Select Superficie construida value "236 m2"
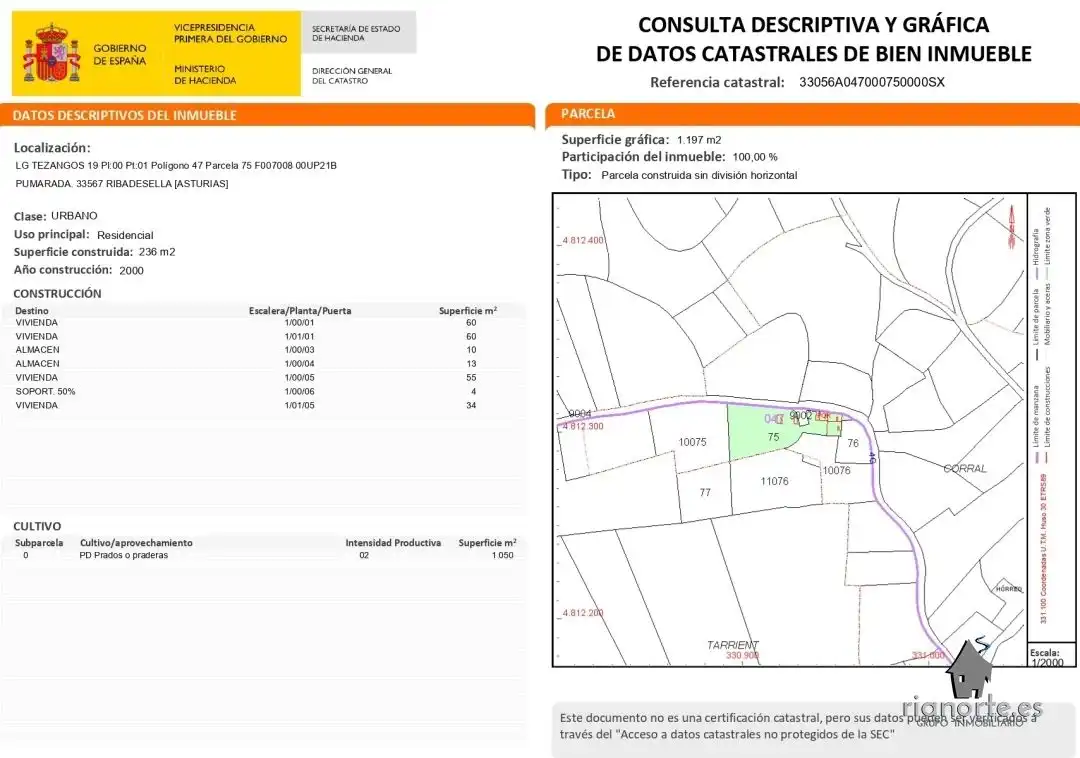 click(x=157, y=252)
